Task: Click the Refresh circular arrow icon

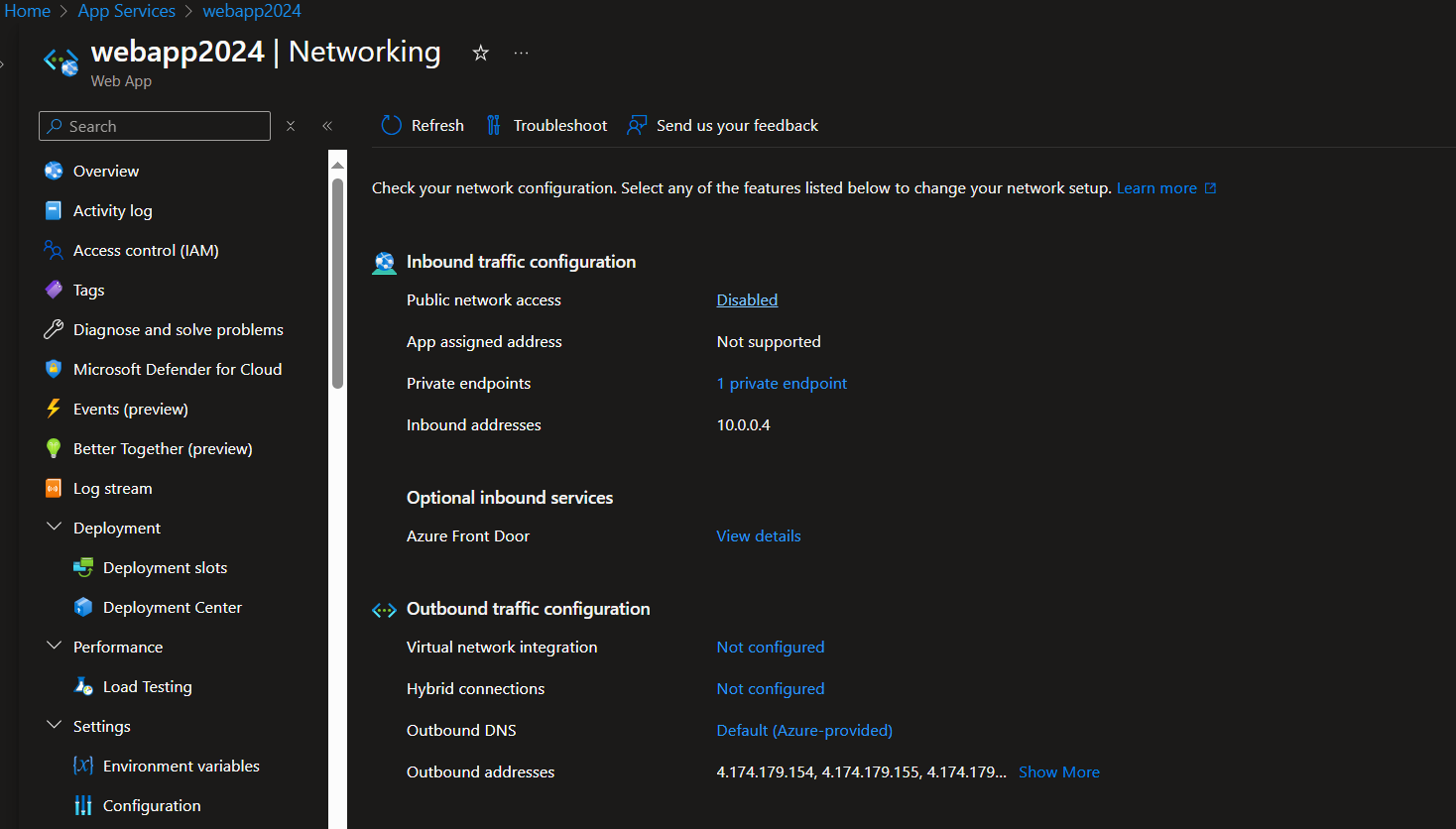Action: click(x=392, y=125)
